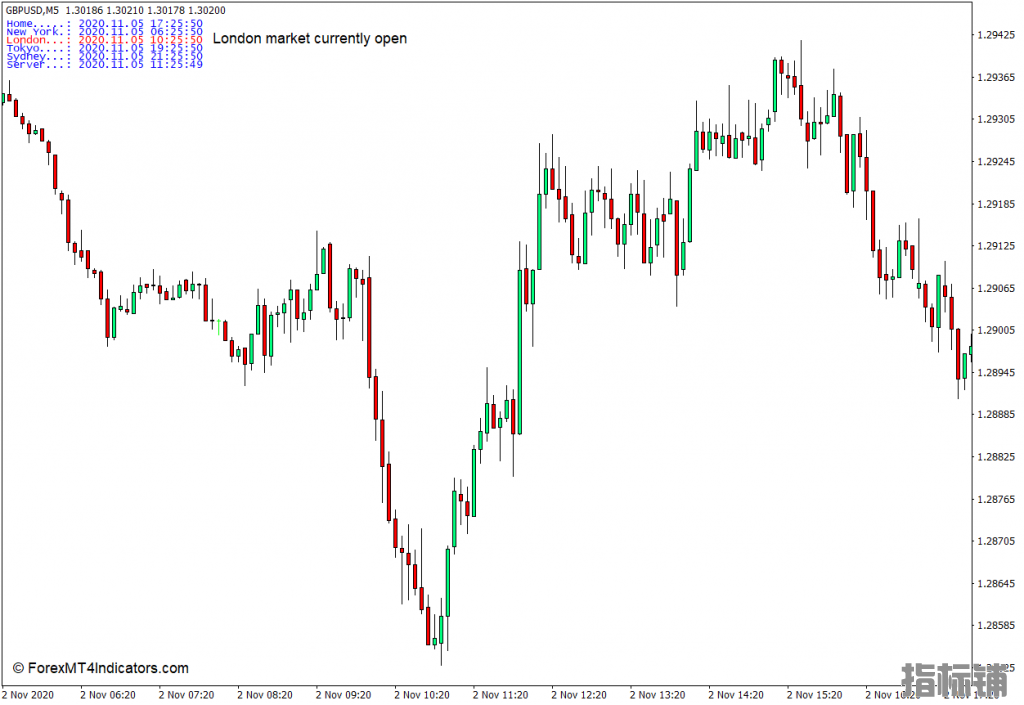Screen dimensions: 1024x705
Task: Click the 1.28645 price axis label
Action: tap(996, 584)
